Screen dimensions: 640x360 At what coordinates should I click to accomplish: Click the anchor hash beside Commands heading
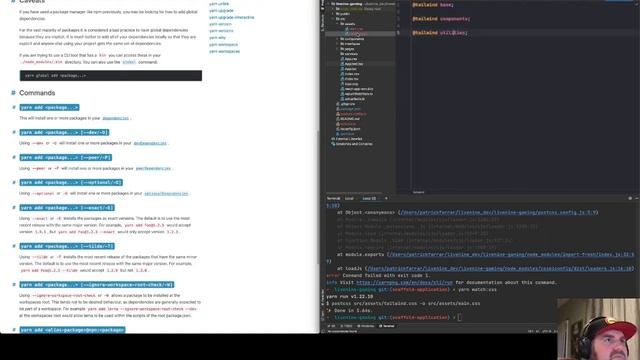(13, 93)
